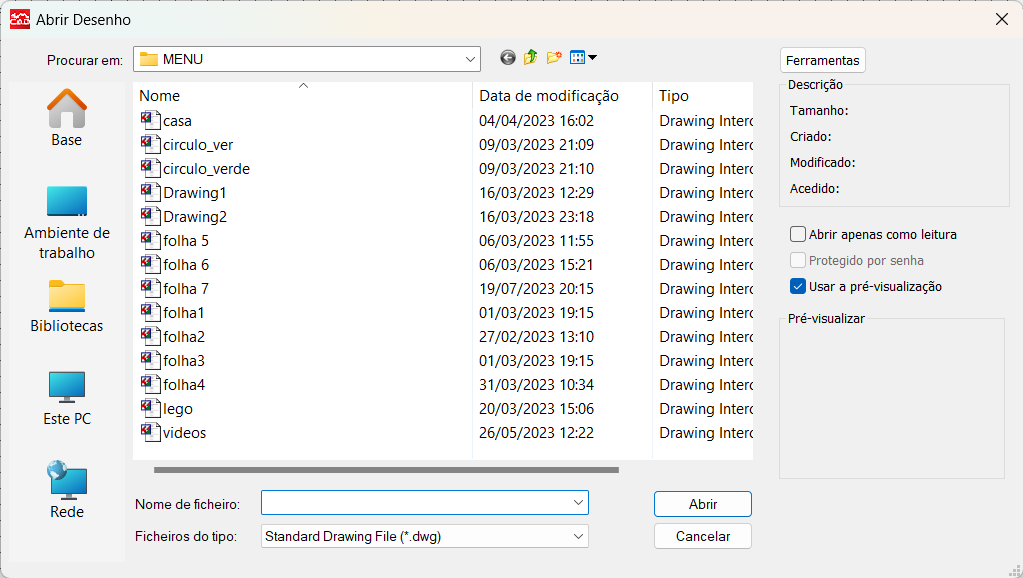This screenshot has width=1023, height=578.
Task: Click the date 09/03/2023 21:09
Action: (x=536, y=144)
